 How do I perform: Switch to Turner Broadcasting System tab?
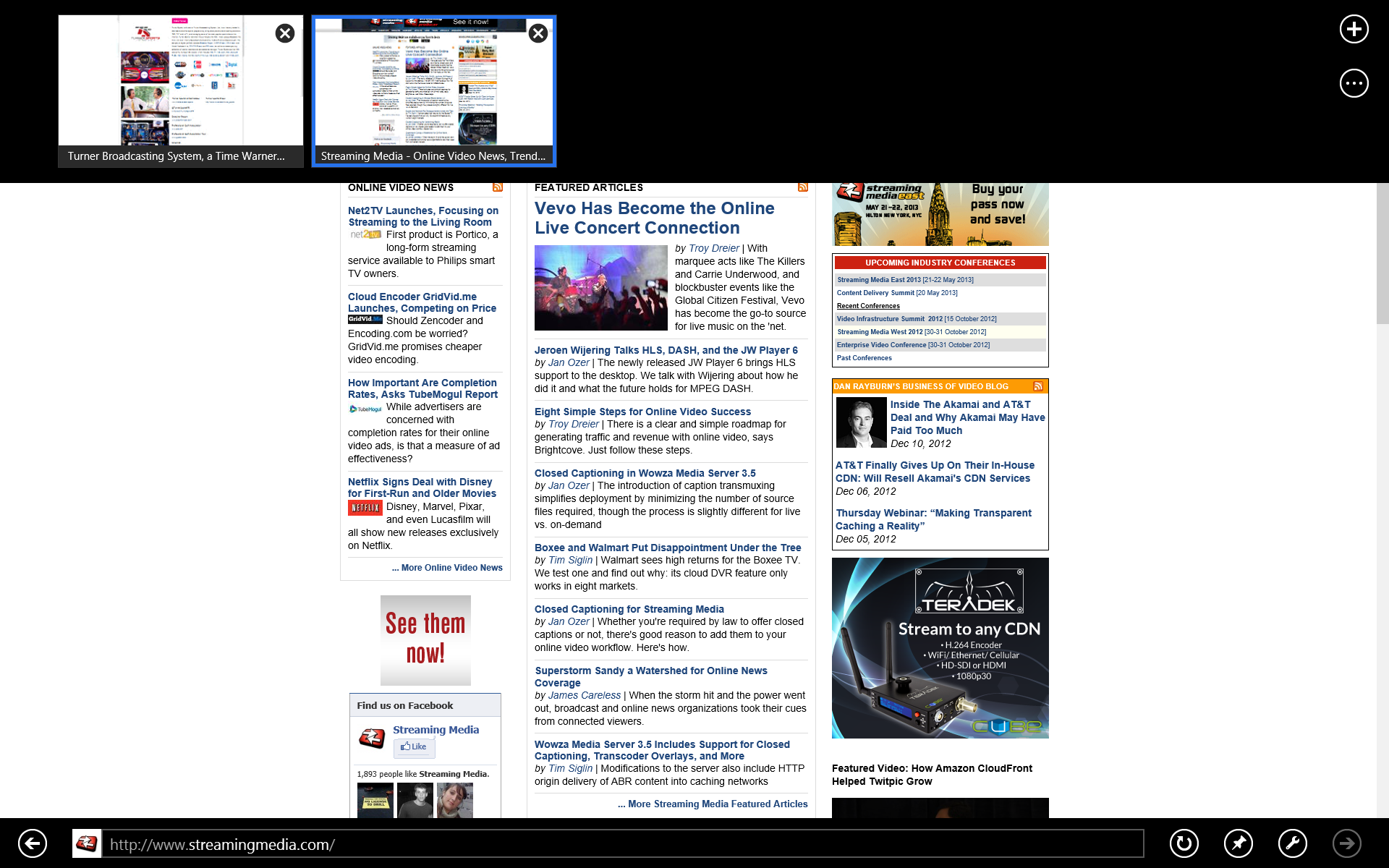pyautogui.click(x=181, y=91)
